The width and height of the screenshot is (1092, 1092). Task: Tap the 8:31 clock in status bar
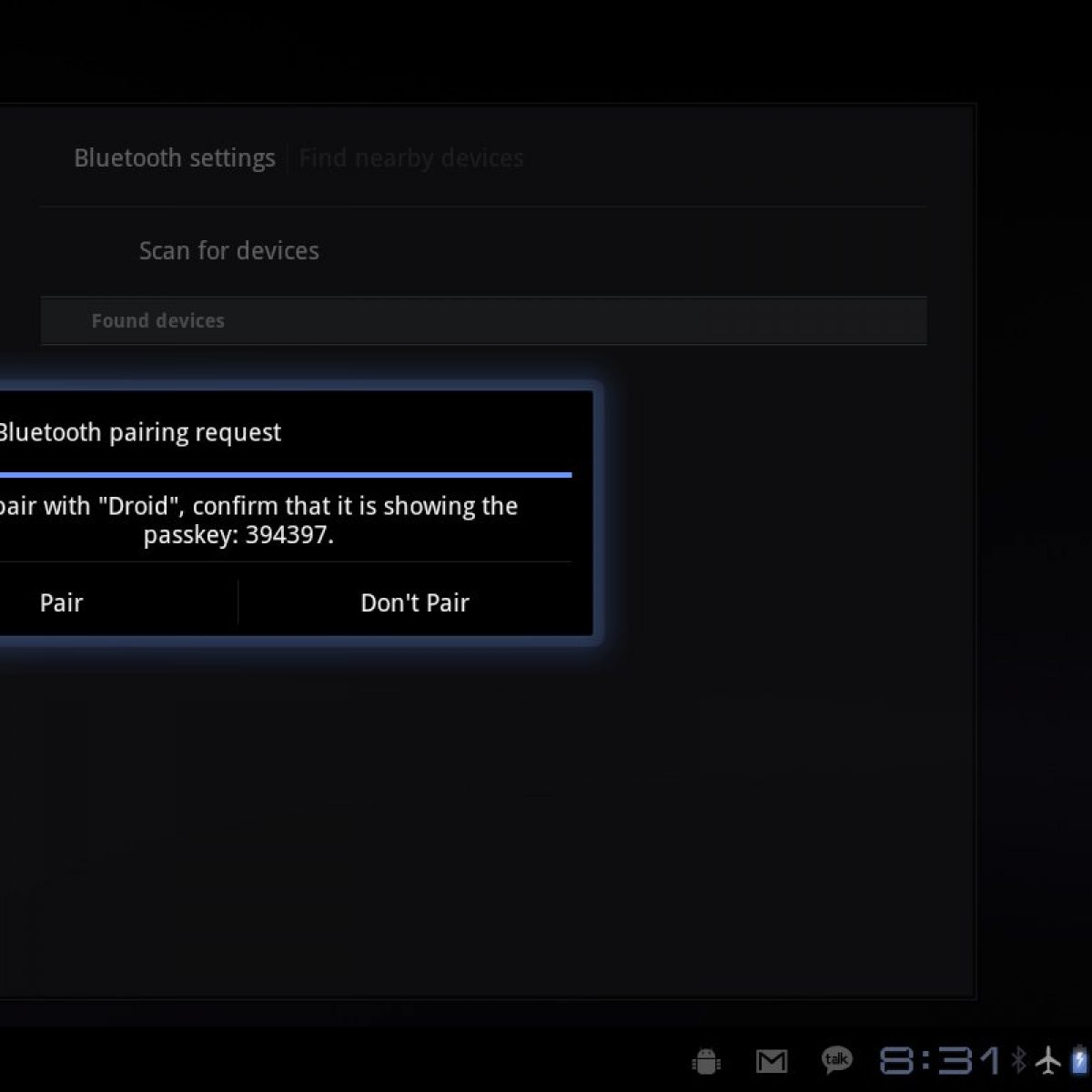(x=939, y=1060)
